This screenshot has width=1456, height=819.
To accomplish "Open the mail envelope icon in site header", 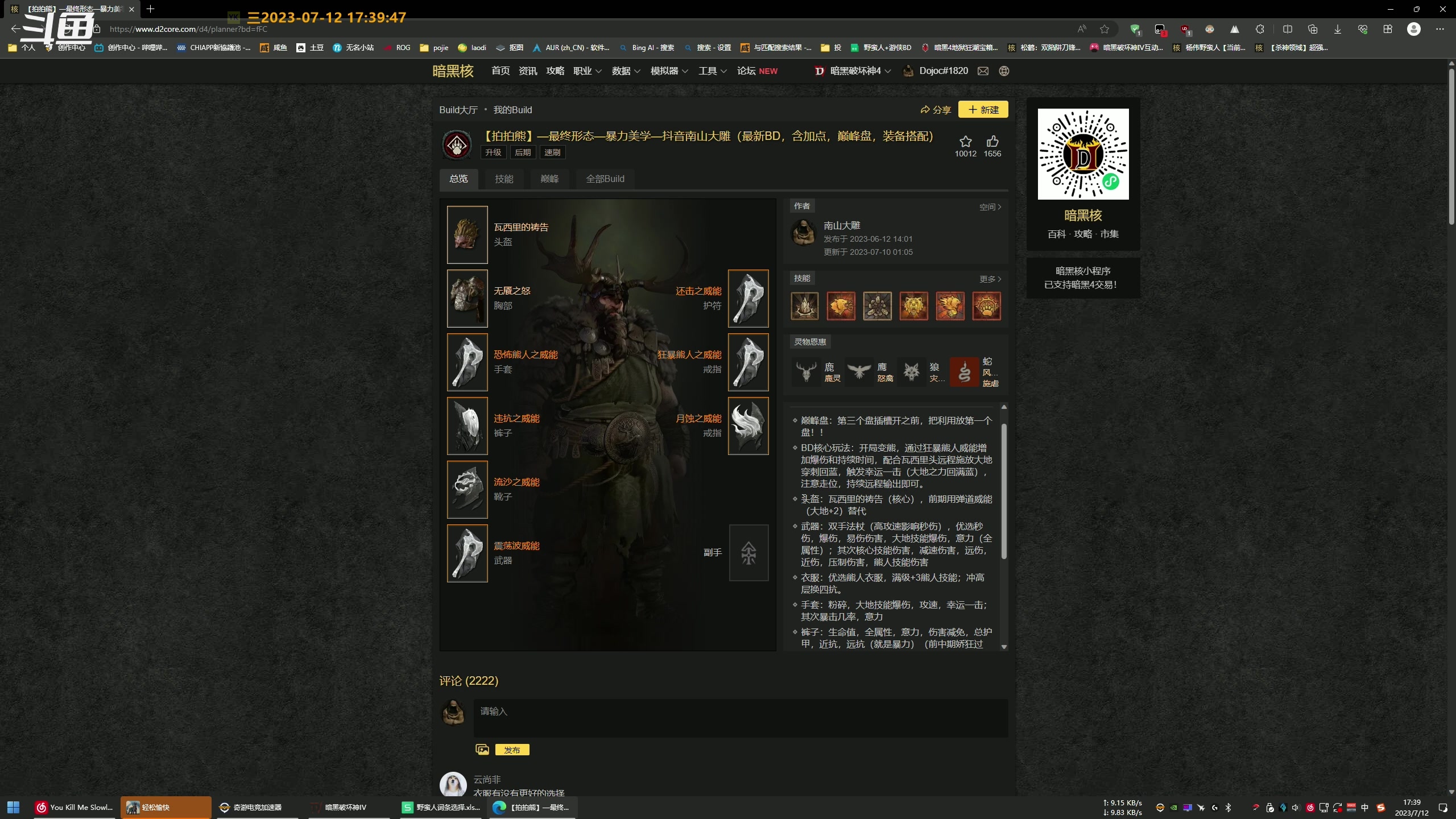I will pos(983,71).
